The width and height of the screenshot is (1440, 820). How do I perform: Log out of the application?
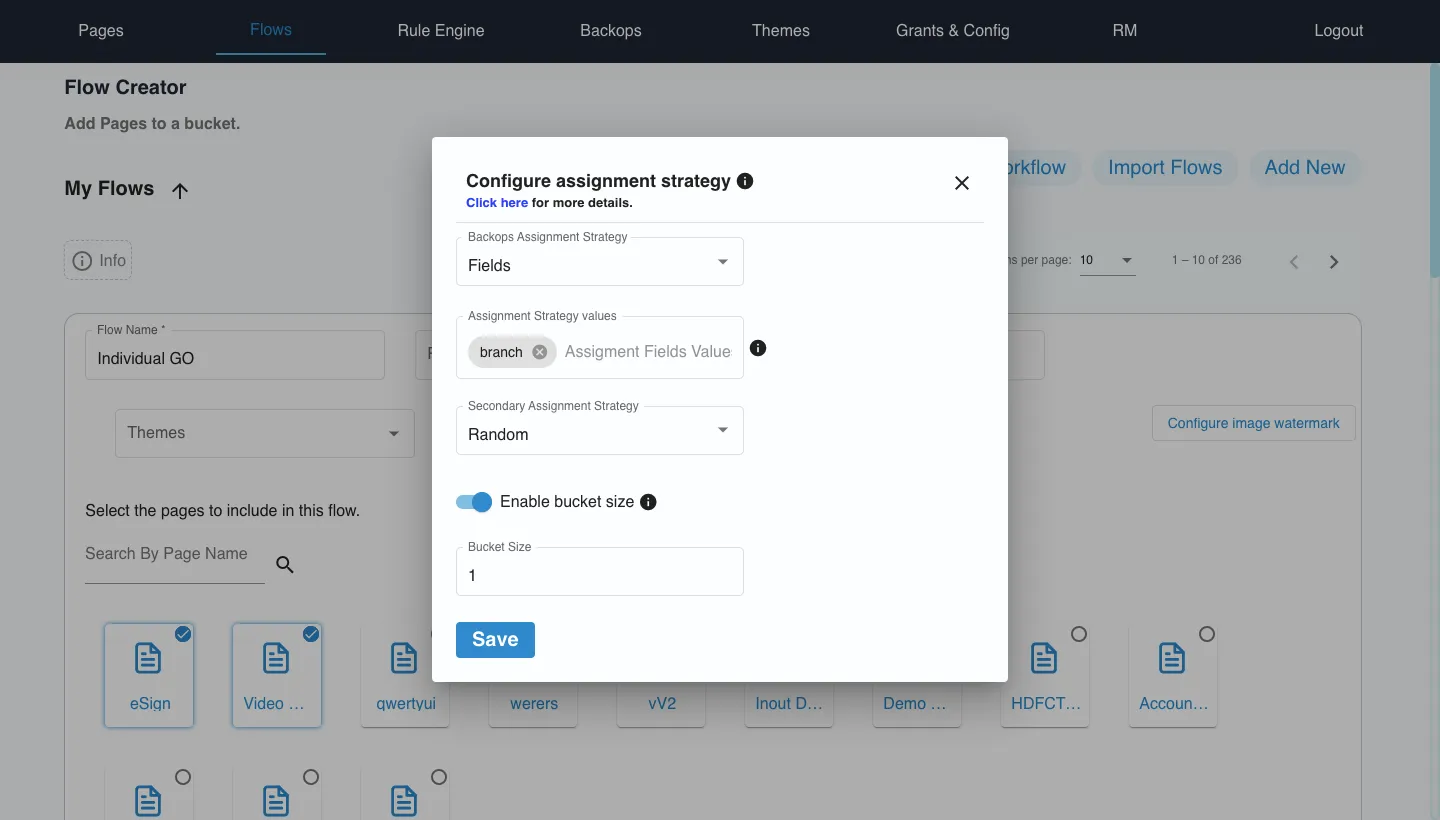[x=1339, y=30]
